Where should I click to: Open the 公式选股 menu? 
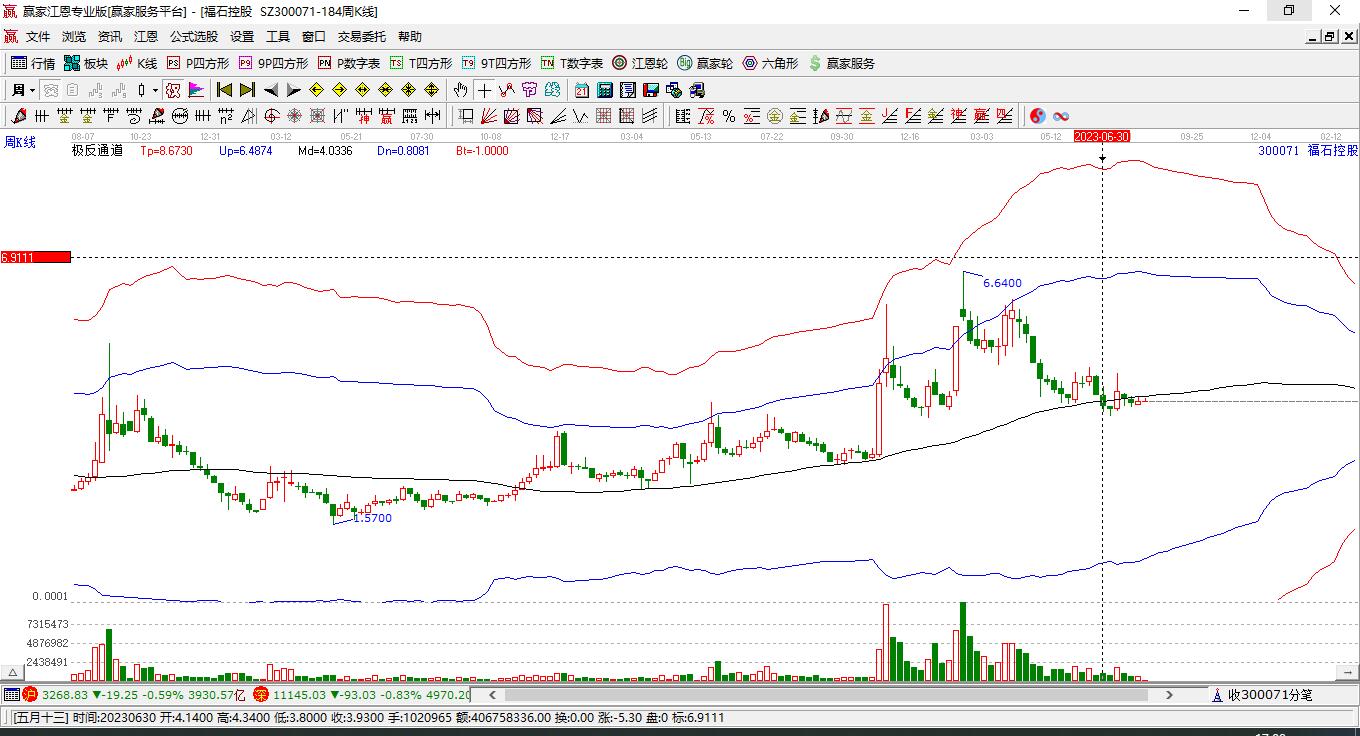click(193, 37)
